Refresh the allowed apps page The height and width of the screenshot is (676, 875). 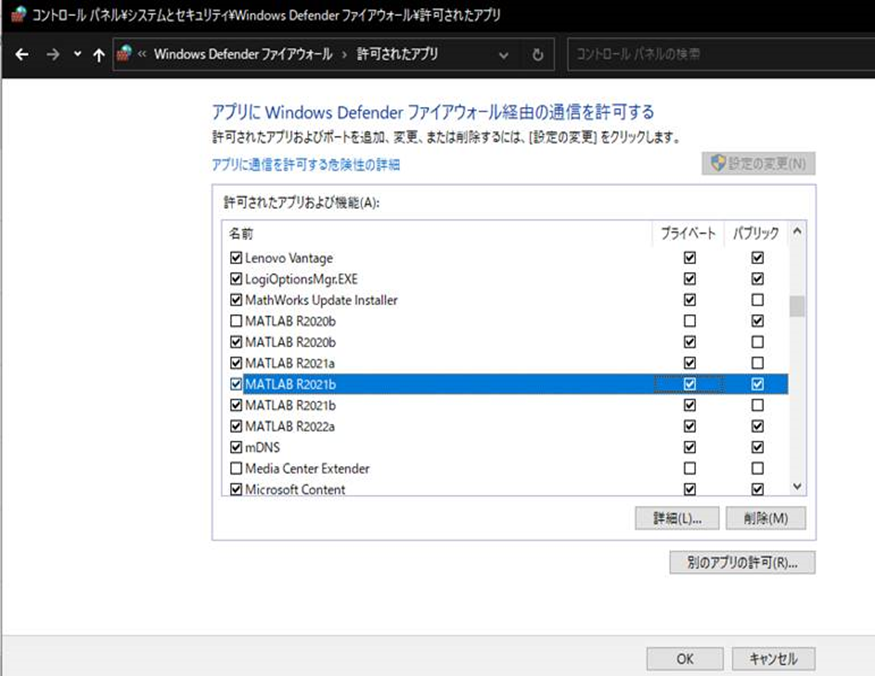click(x=538, y=55)
